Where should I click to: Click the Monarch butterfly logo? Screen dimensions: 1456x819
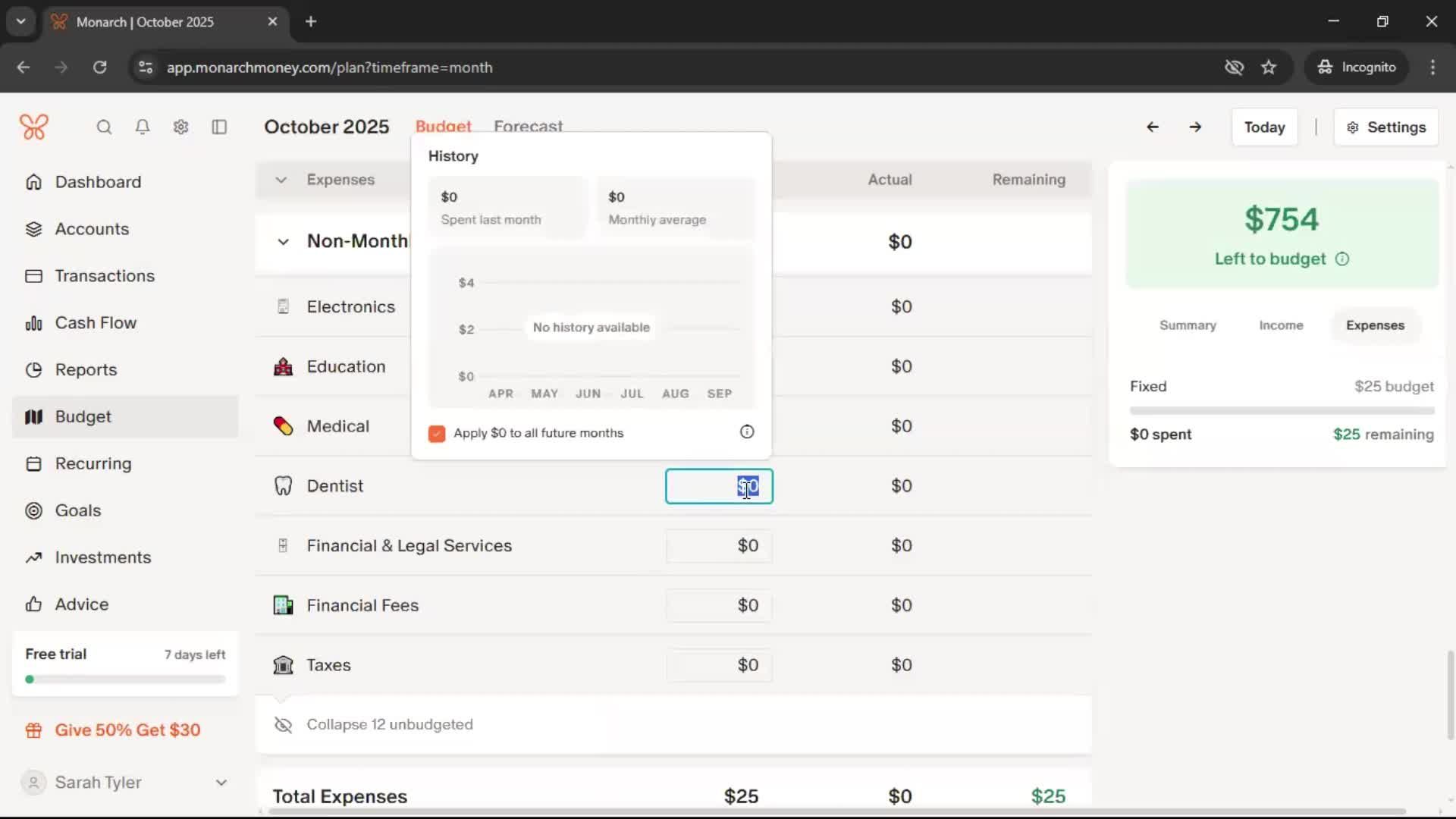point(34,127)
